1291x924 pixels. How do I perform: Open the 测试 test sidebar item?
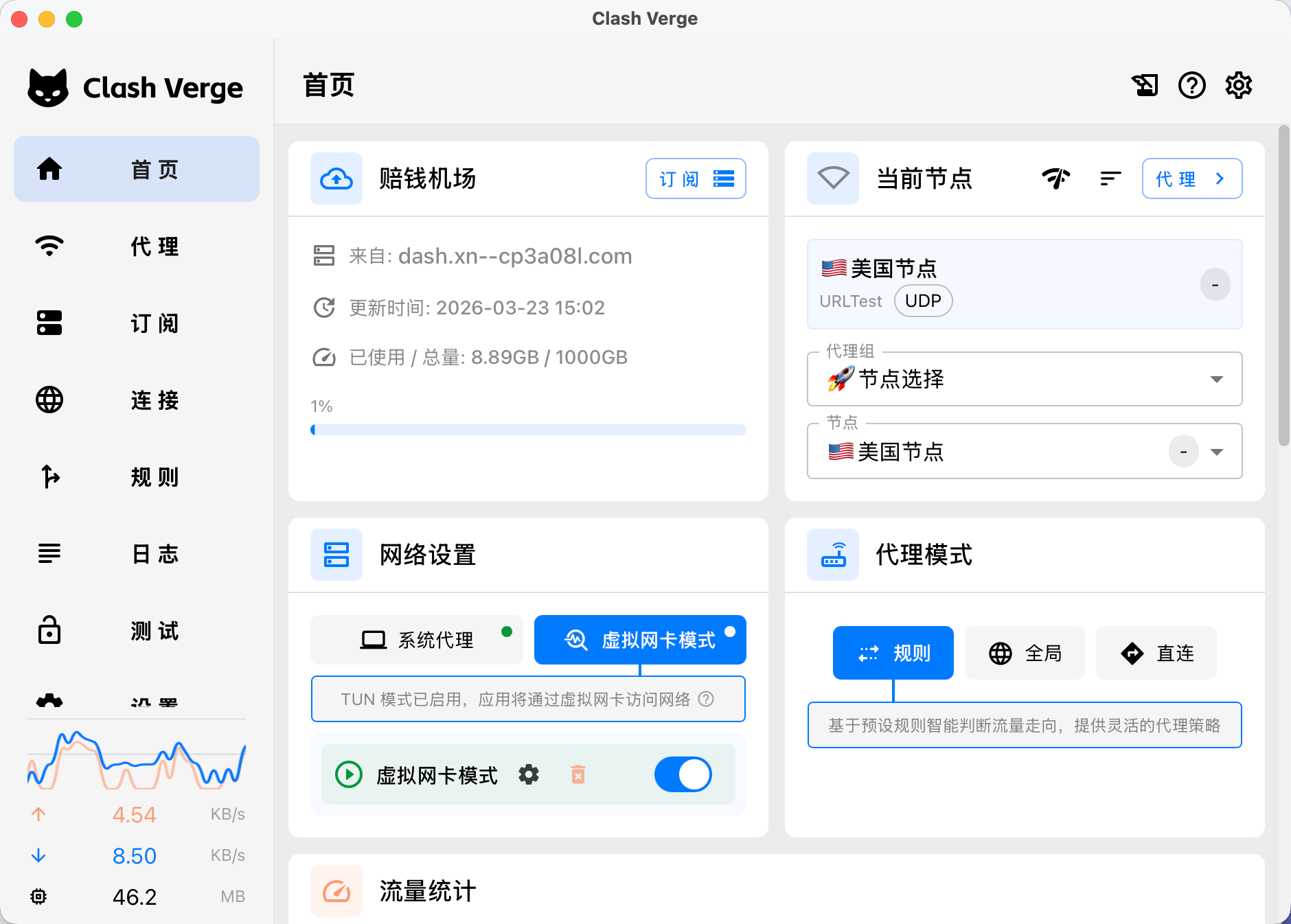[x=137, y=630]
